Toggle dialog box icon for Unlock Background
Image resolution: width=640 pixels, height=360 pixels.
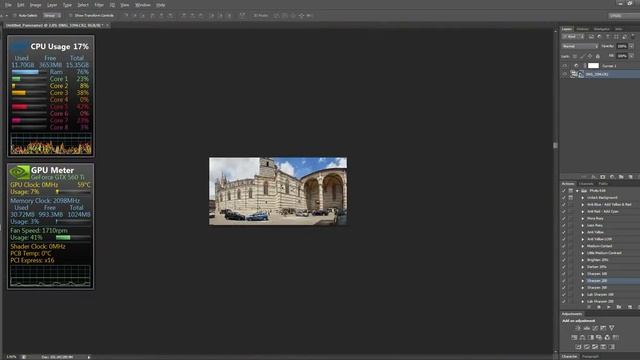571,198
